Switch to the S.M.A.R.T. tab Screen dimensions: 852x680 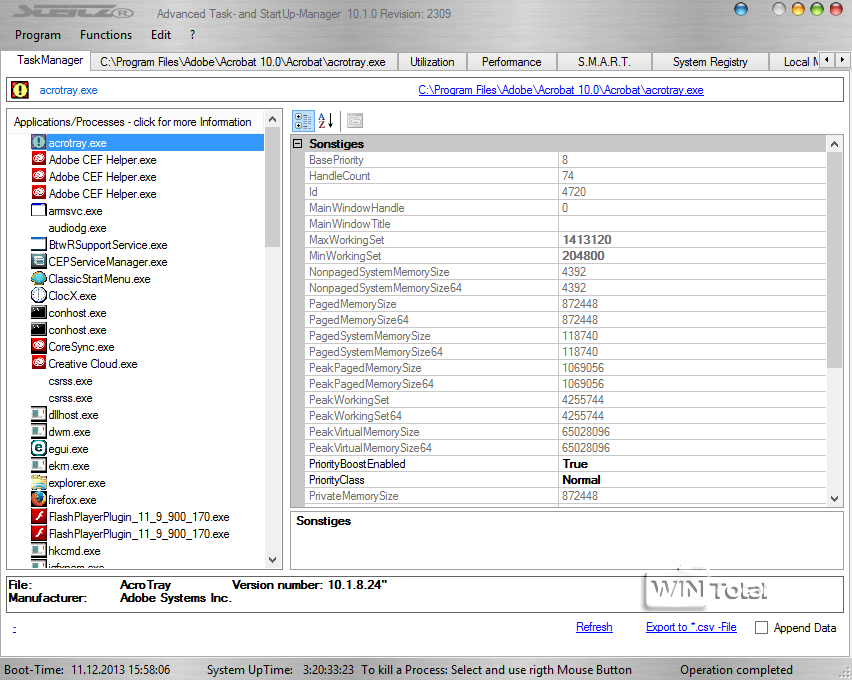click(x=604, y=62)
